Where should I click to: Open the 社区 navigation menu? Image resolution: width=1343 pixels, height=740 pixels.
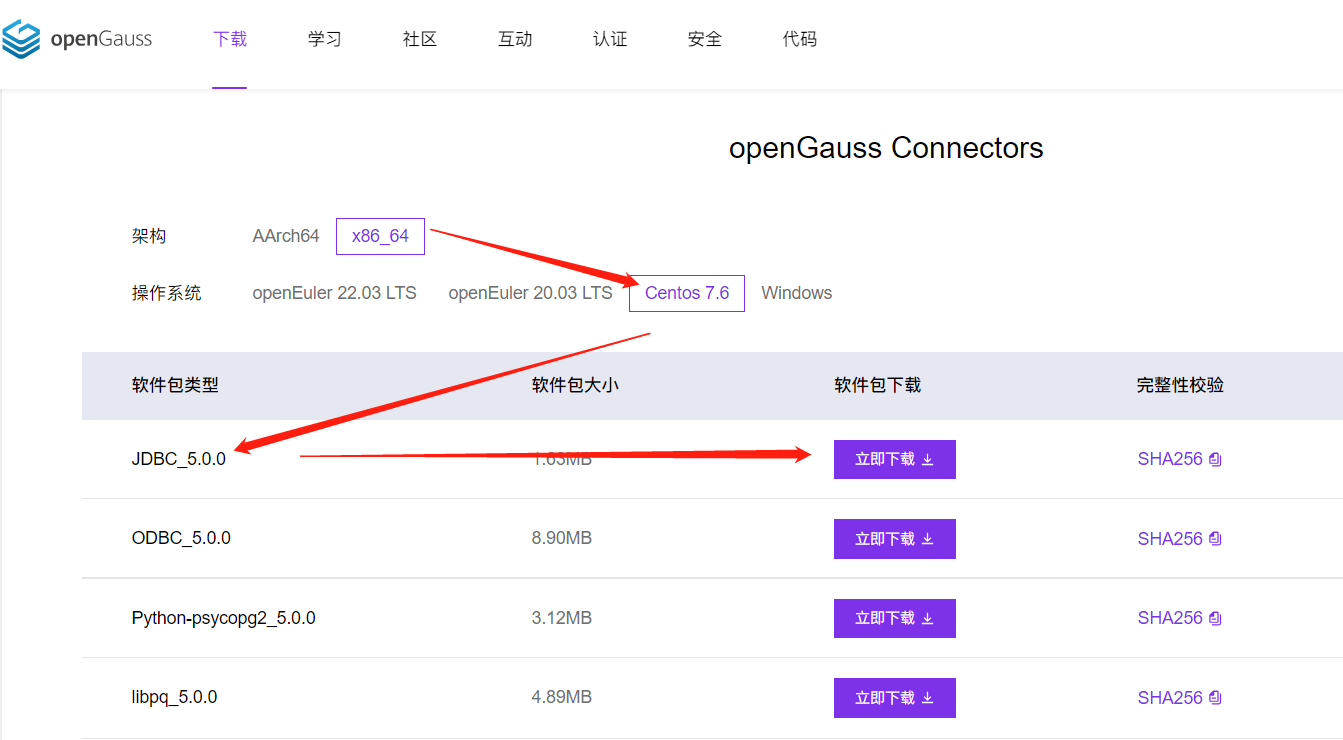(x=420, y=40)
